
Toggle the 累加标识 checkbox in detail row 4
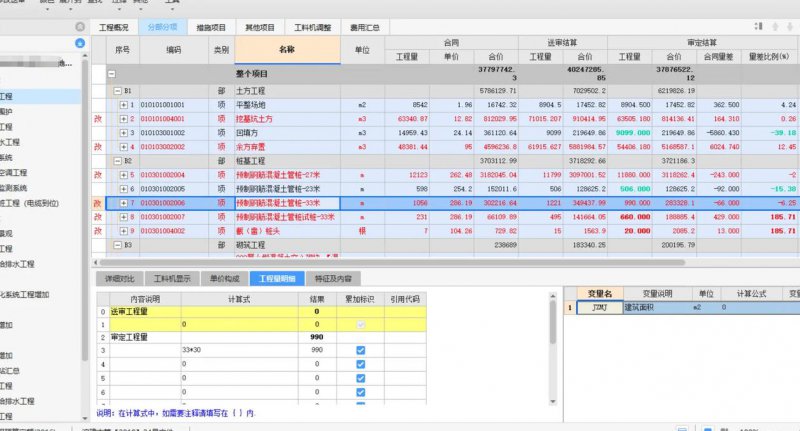(x=361, y=364)
